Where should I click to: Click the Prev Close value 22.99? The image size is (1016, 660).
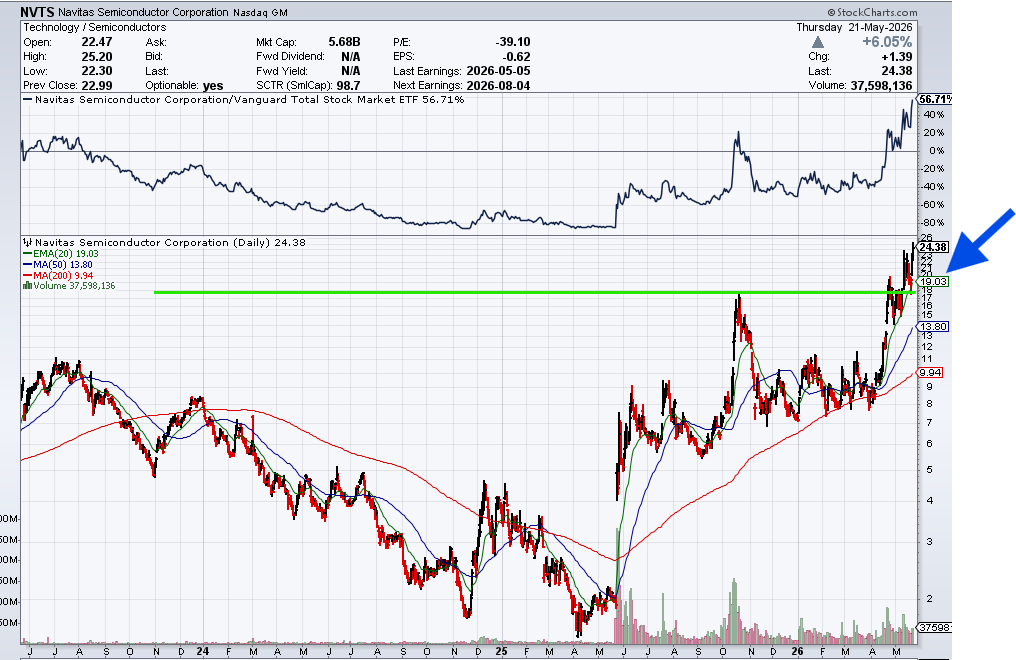[x=97, y=85]
